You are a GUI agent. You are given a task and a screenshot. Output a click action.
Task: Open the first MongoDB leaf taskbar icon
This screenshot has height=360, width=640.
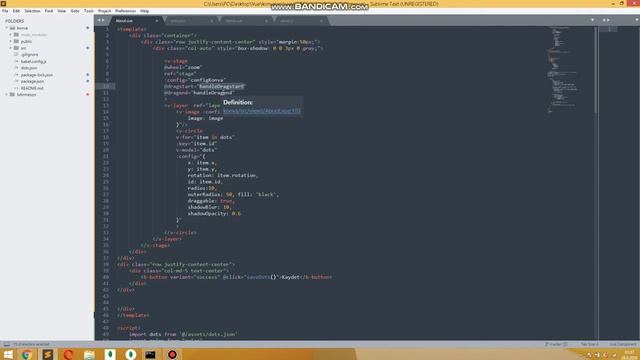pyautogui.click(x=110, y=354)
